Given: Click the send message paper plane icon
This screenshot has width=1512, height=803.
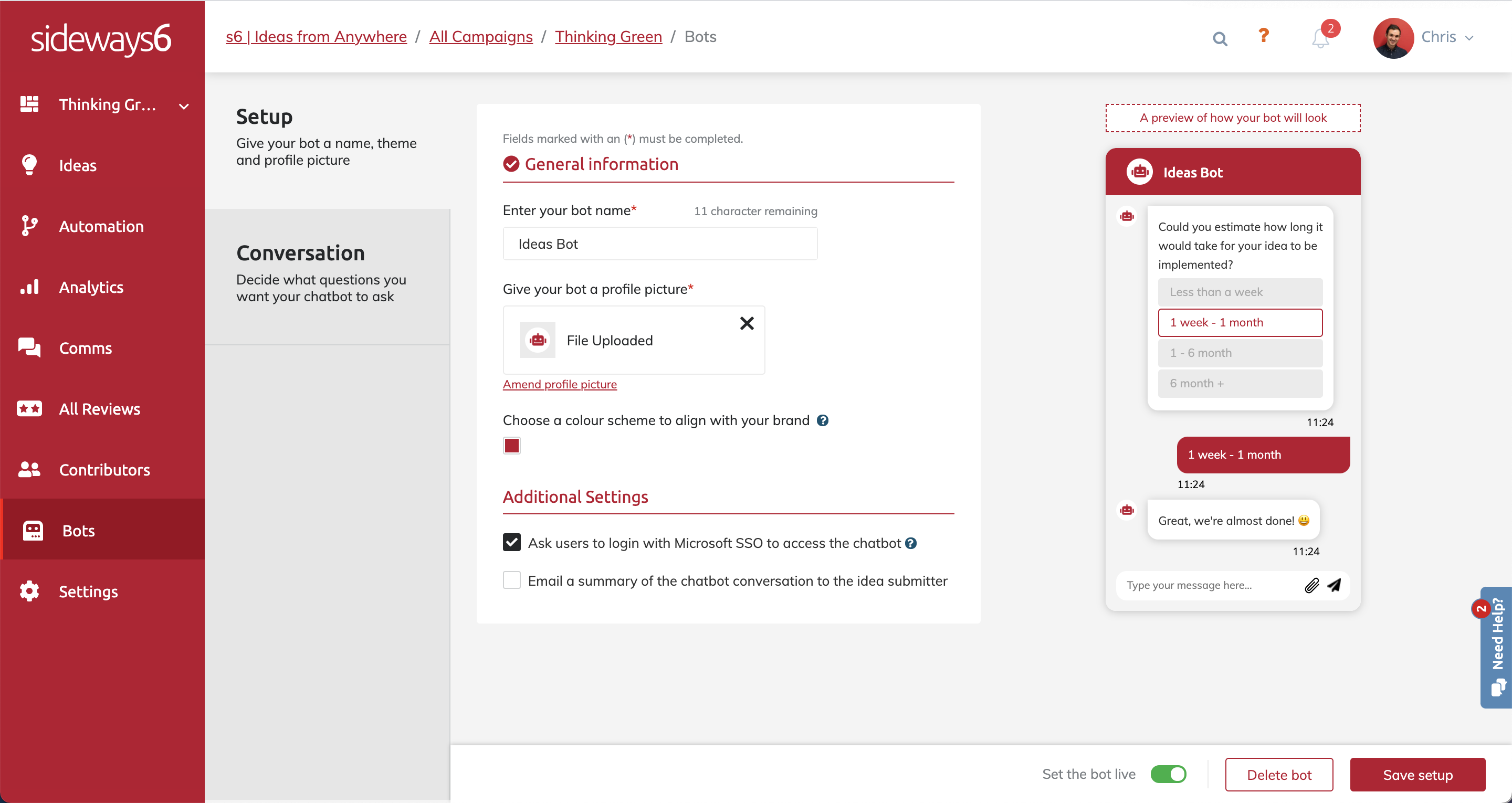Looking at the screenshot, I should (x=1334, y=585).
